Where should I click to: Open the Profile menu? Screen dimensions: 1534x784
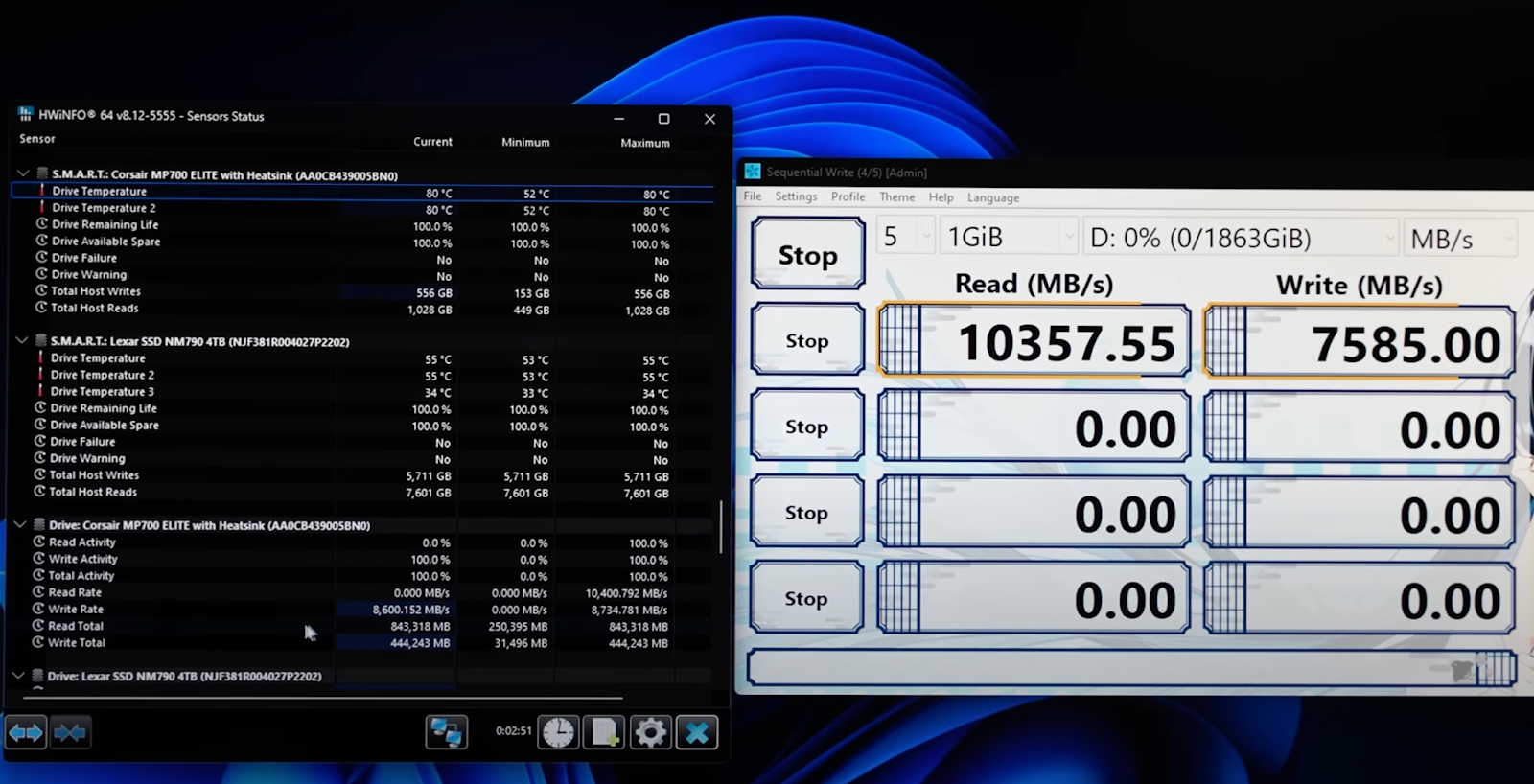click(848, 196)
